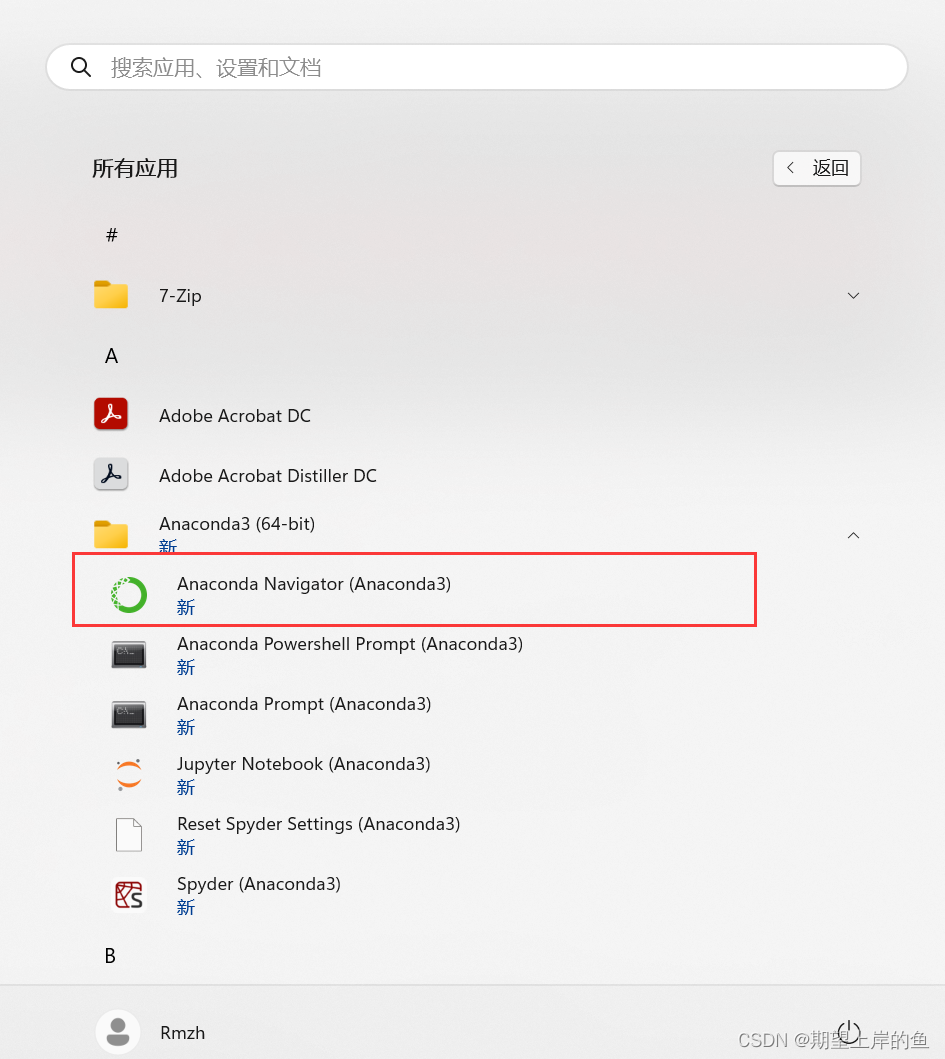The image size is (945, 1059).
Task: Click the search apps input field
Action: pos(477,67)
